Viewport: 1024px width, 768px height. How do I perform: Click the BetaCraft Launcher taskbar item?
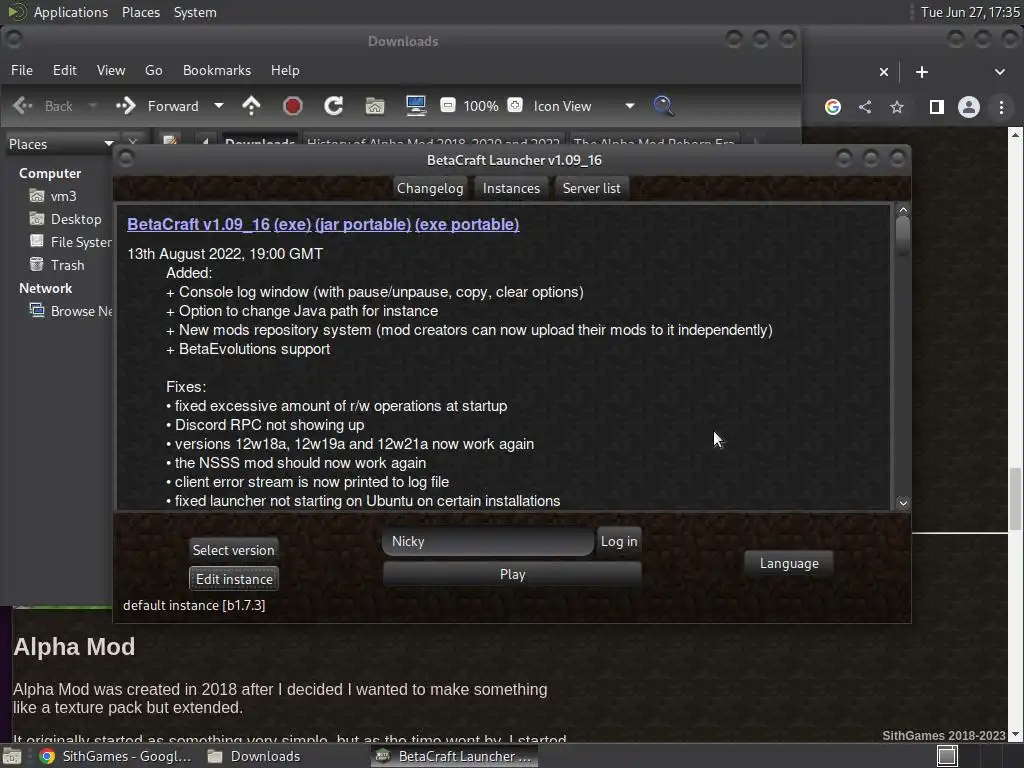[x=456, y=756]
